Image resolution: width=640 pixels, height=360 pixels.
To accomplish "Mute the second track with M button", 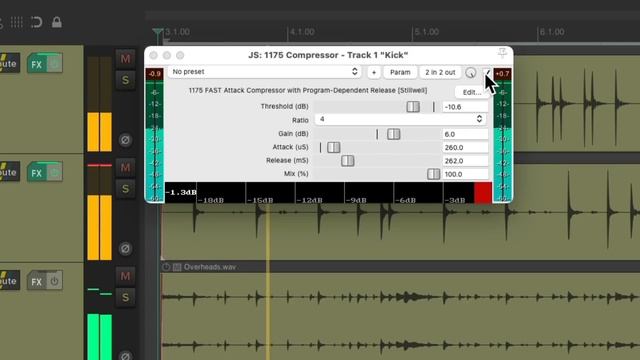I will point(125,167).
